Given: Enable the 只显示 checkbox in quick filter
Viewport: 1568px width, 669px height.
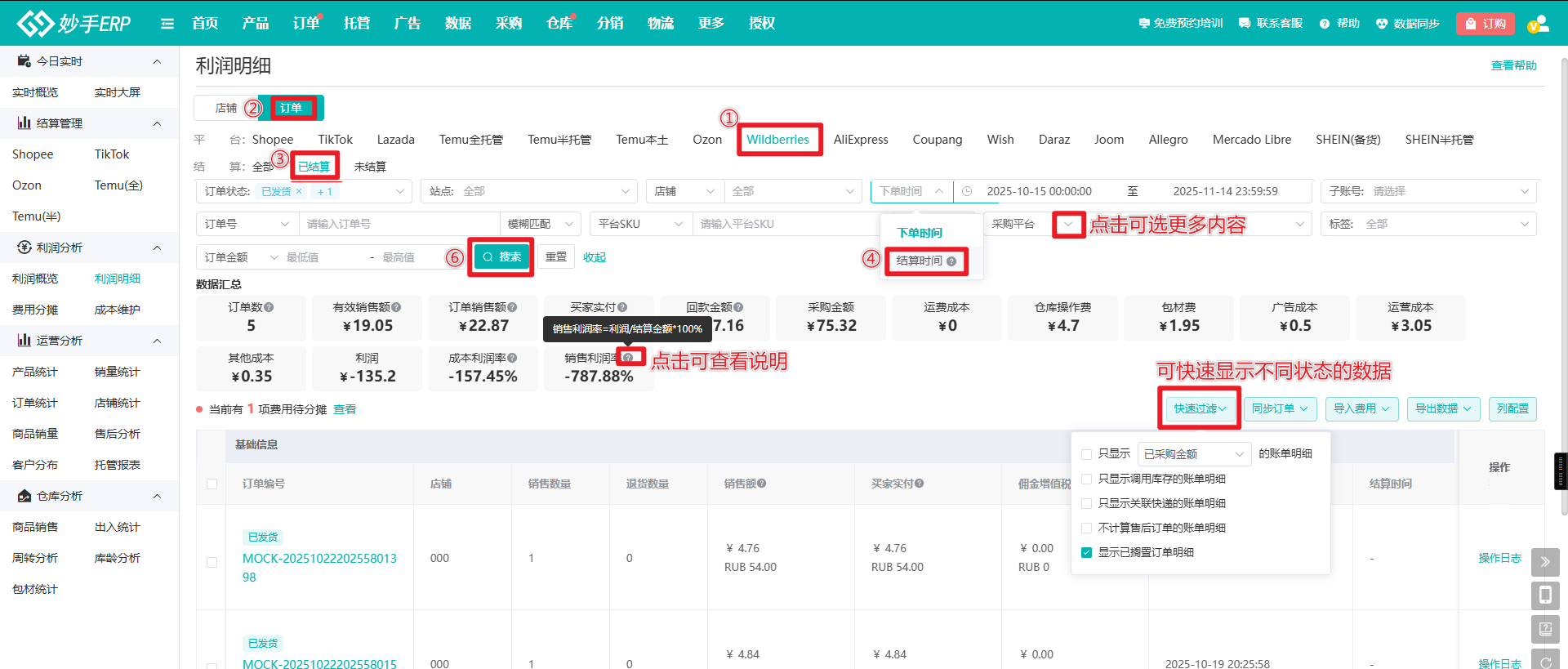Looking at the screenshot, I should click(1087, 454).
